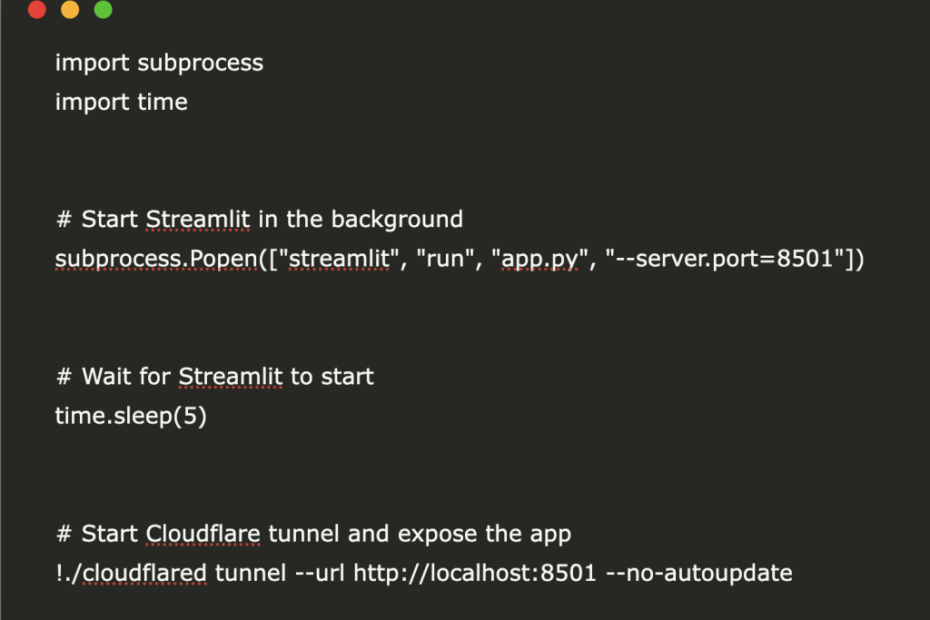Click the 'time.sleep(5)' line
Image resolution: width=930 pixels, height=620 pixels.
click(x=131, y=416)
